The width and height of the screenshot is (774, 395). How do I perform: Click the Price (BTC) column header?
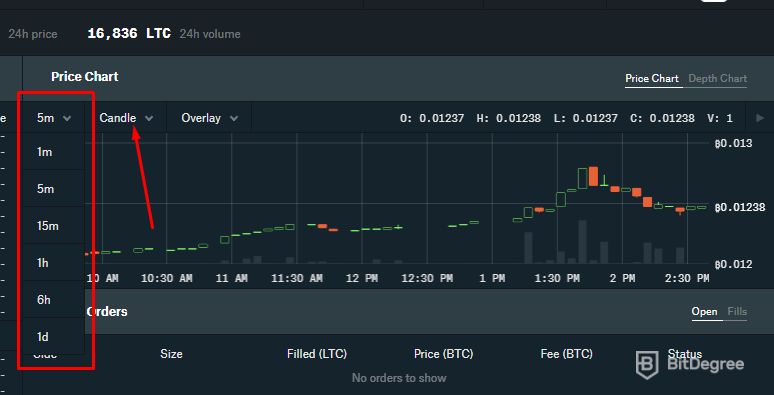point(443,354)
